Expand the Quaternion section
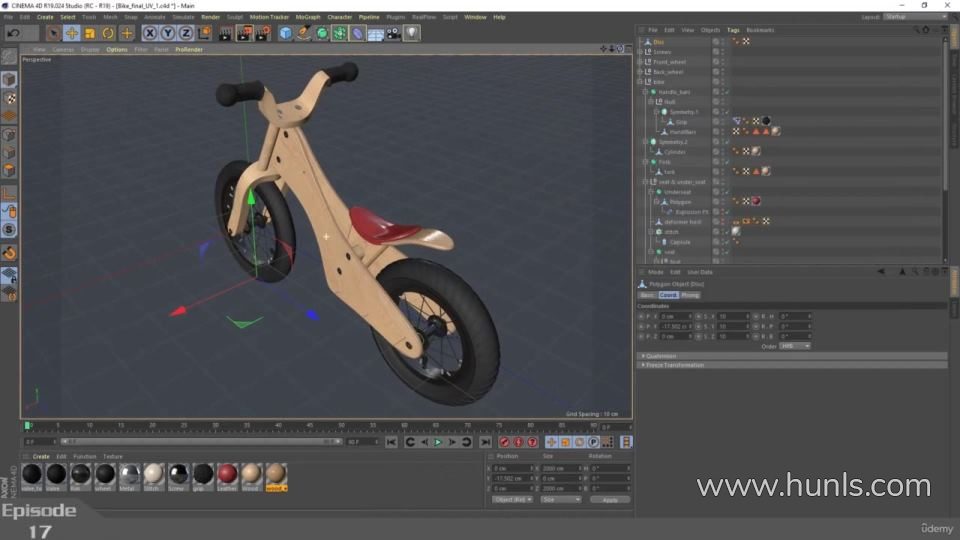The height and width of the screenshot is (540, 960). (661, 356)
